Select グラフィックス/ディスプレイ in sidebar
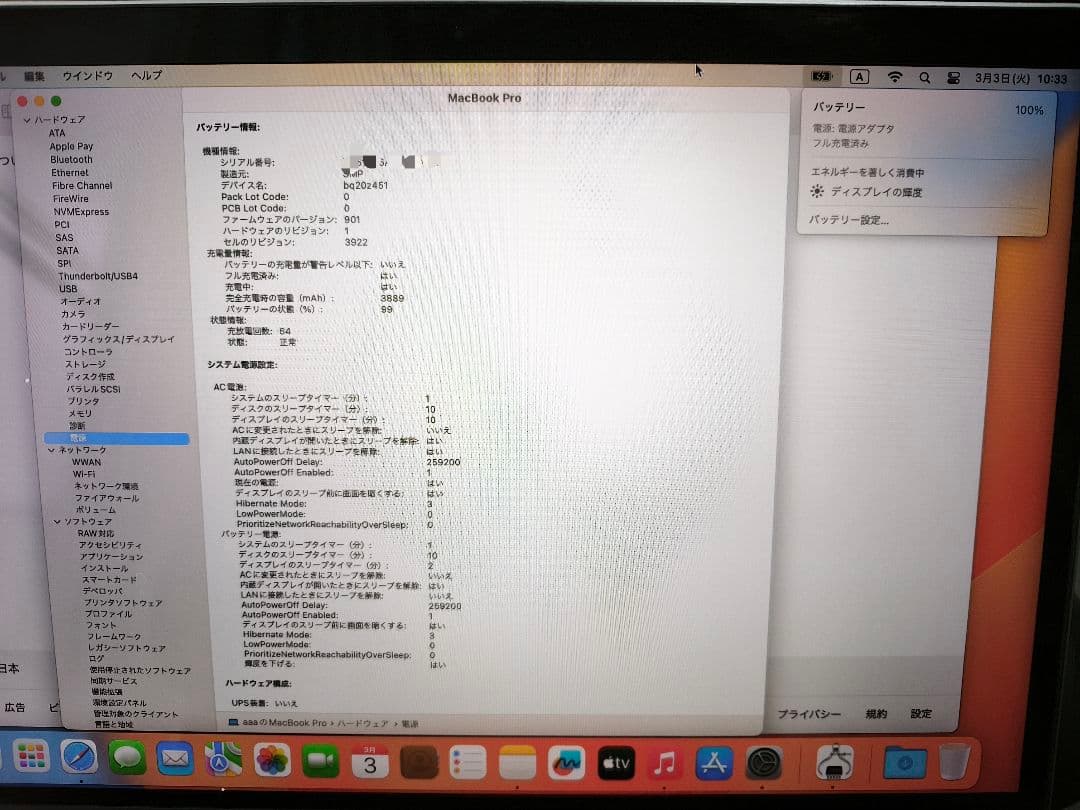1080x810 pixels. 118,339
